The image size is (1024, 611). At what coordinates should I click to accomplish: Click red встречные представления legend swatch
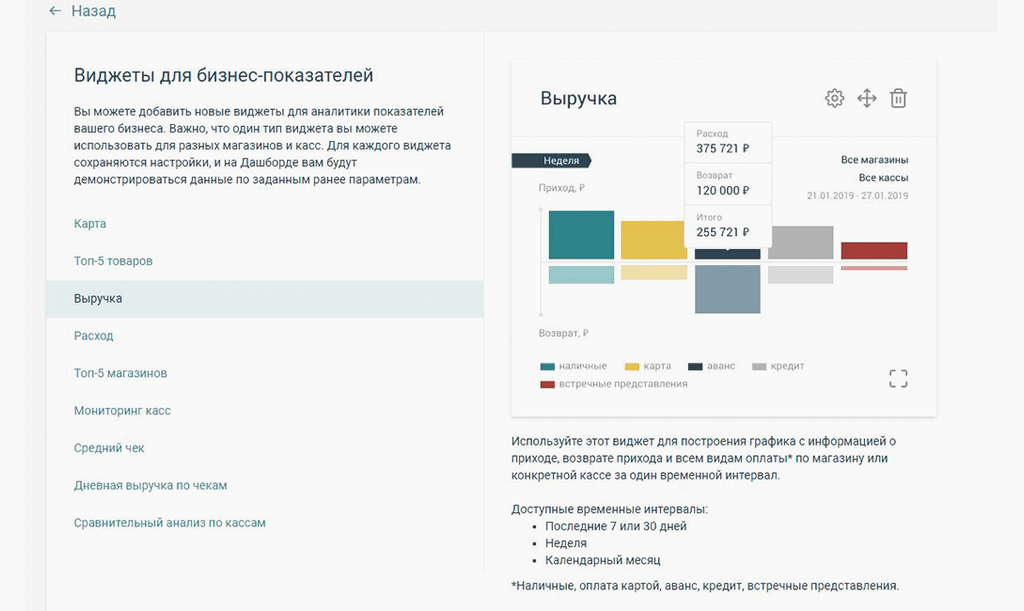(547, 384)
